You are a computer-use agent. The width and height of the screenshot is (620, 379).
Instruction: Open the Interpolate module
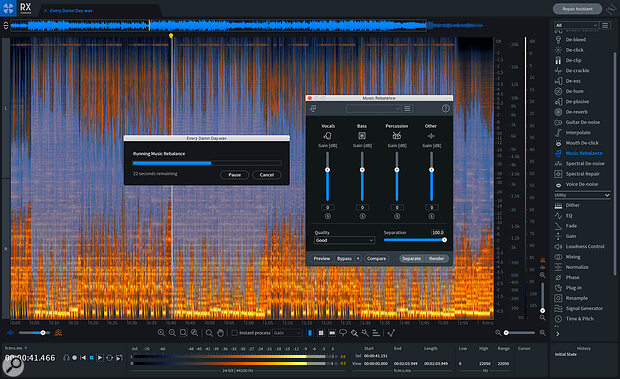(x=573, y=132)
